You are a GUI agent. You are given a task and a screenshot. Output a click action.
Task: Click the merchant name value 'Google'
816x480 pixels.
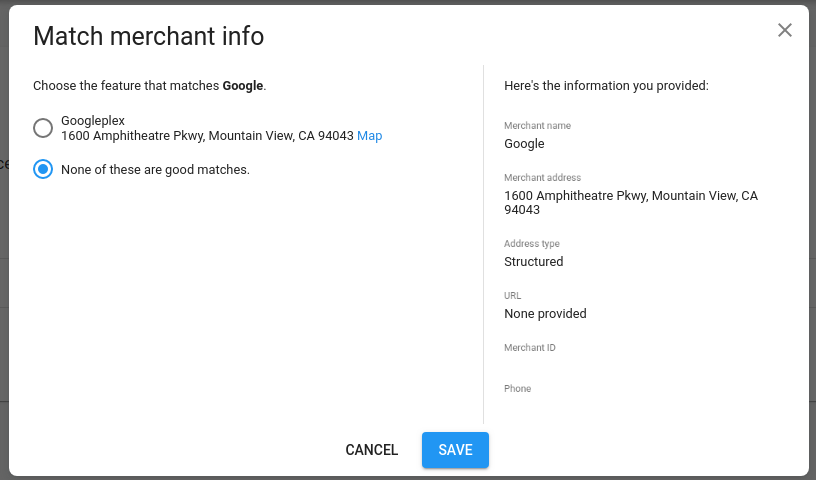(x=524, y=144)
